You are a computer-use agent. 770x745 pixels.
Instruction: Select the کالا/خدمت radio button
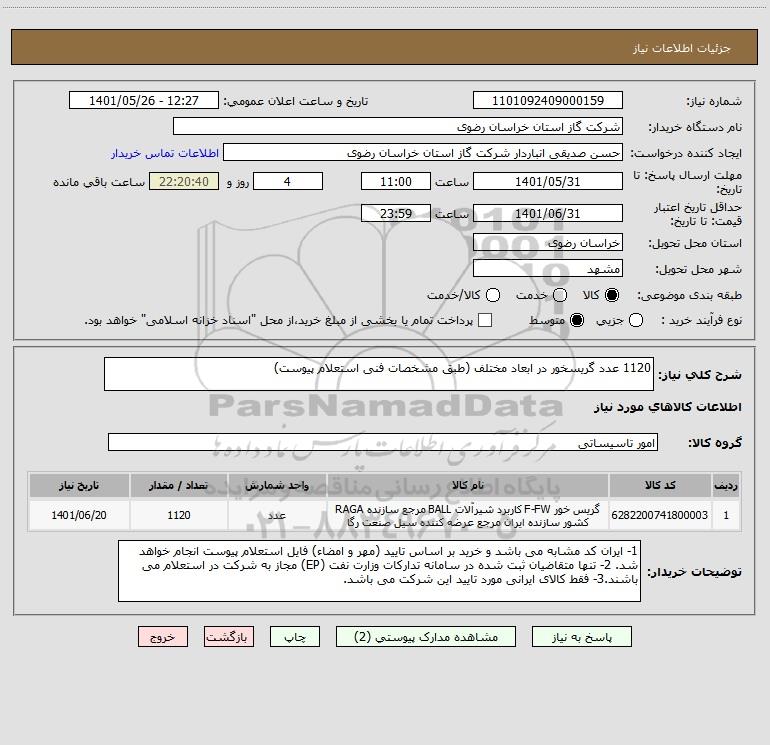pos(493,295)
